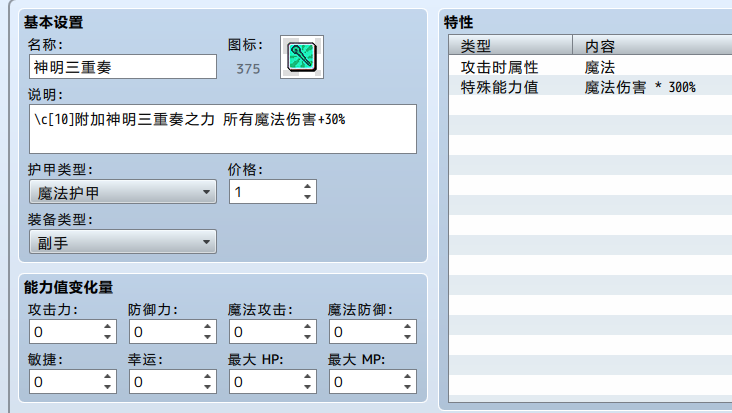732x413 pixels.
Task: Click the 魔法 content cell
Action: (x=599, y=67)
